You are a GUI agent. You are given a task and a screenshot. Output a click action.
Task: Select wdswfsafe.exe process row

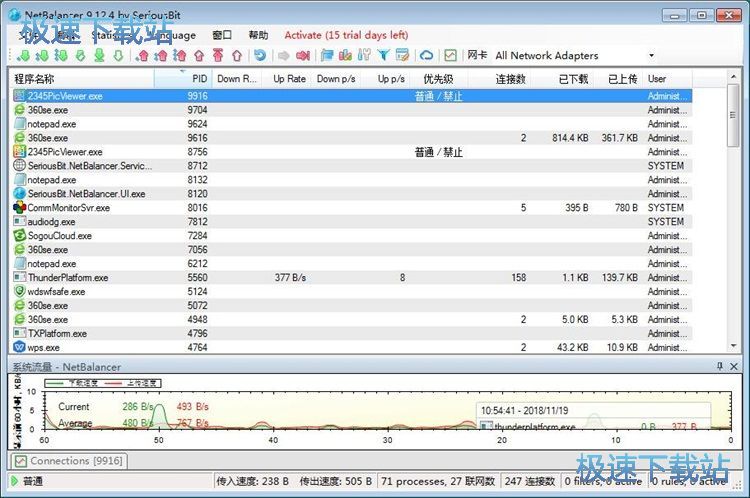(x=352, y=291)
